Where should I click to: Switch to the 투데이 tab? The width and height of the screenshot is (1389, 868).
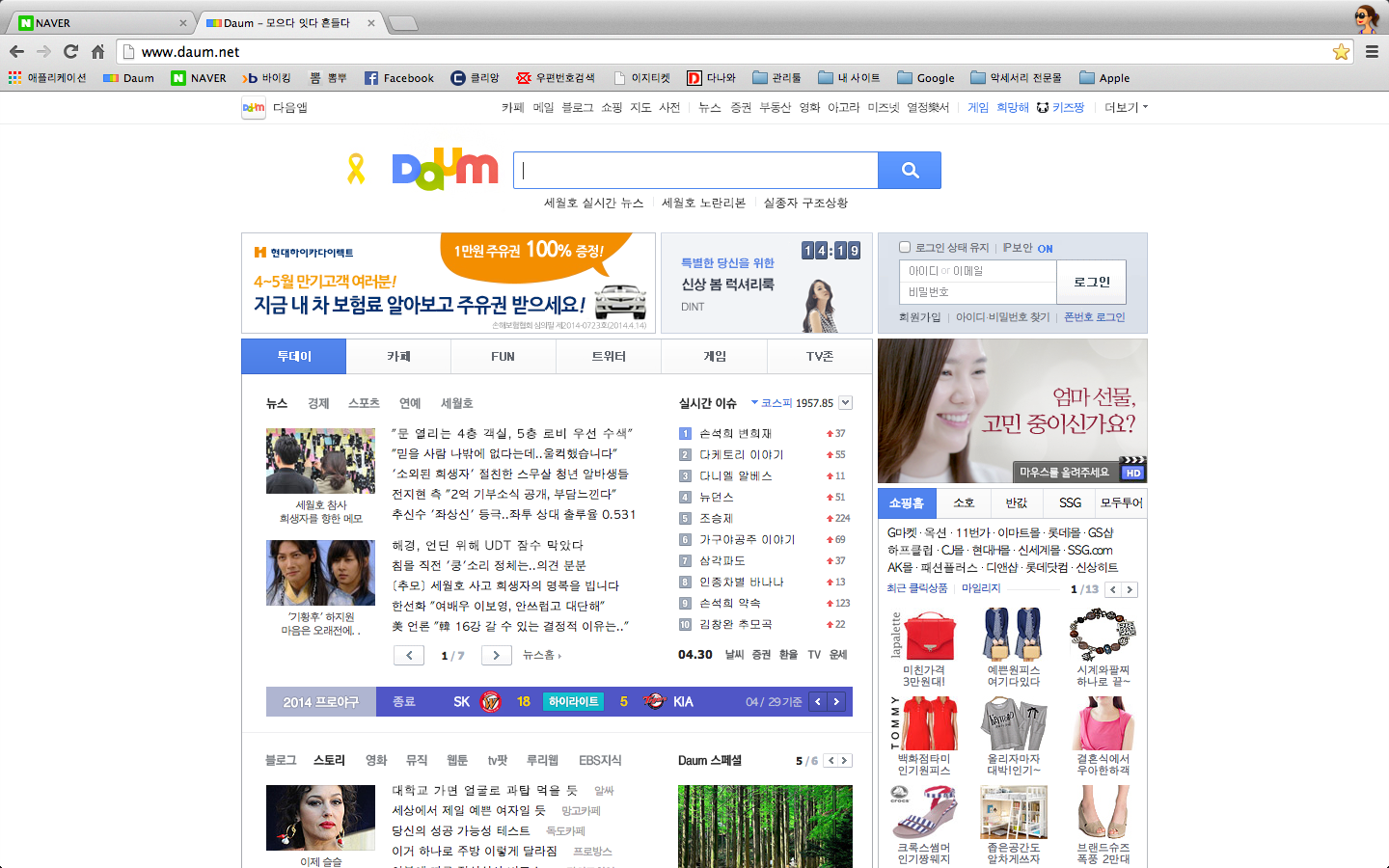click(x=294, y=356)
